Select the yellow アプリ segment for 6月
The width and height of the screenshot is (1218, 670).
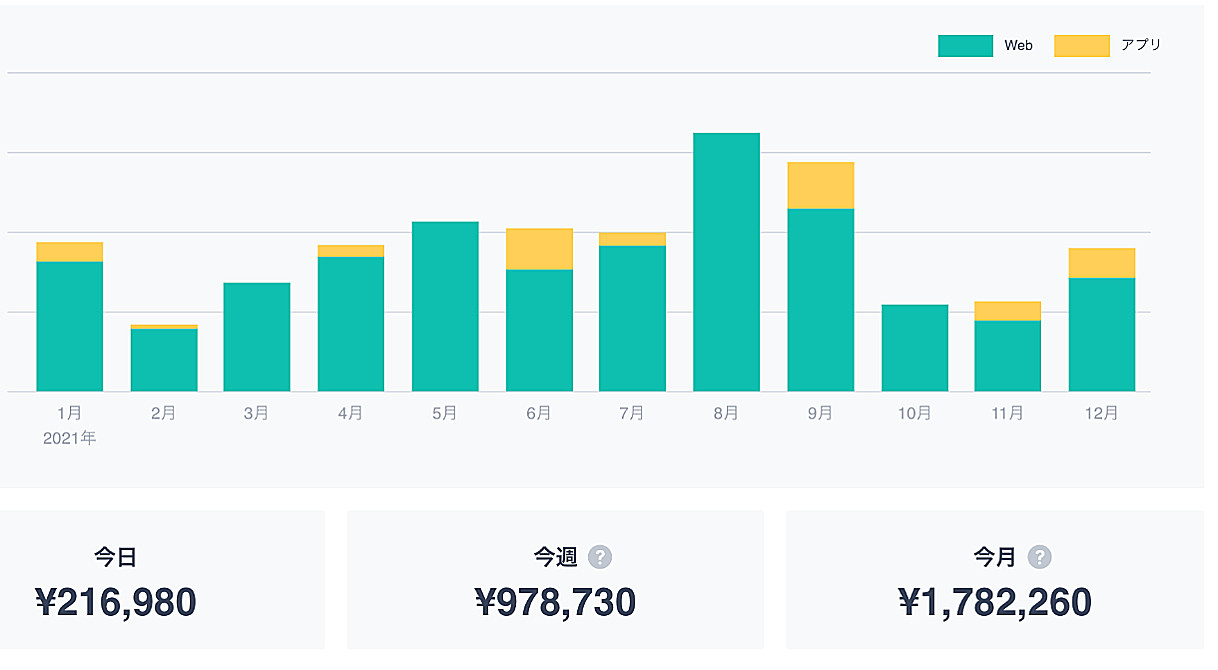[539, 249]
